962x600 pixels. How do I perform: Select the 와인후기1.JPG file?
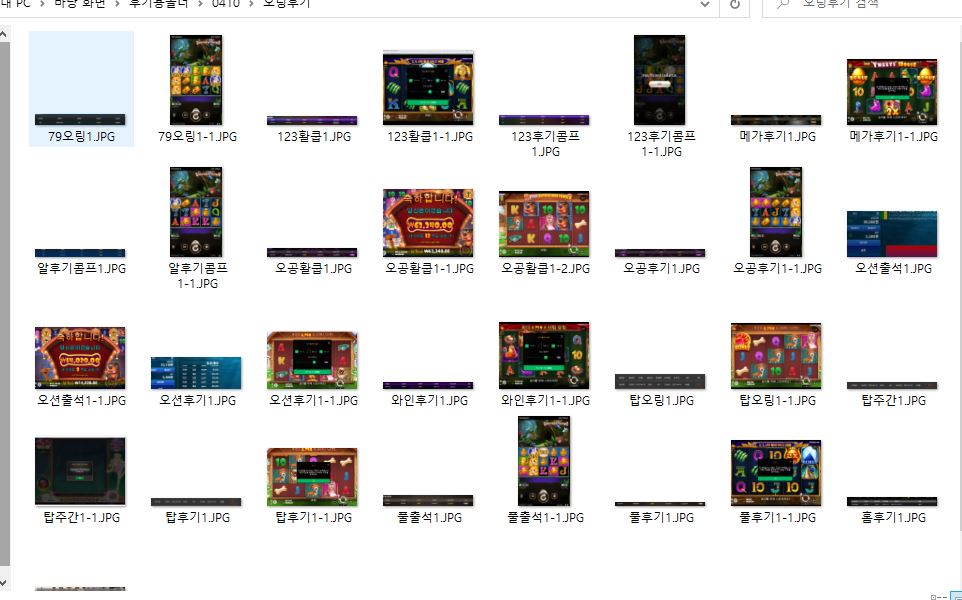coord(428,385)
